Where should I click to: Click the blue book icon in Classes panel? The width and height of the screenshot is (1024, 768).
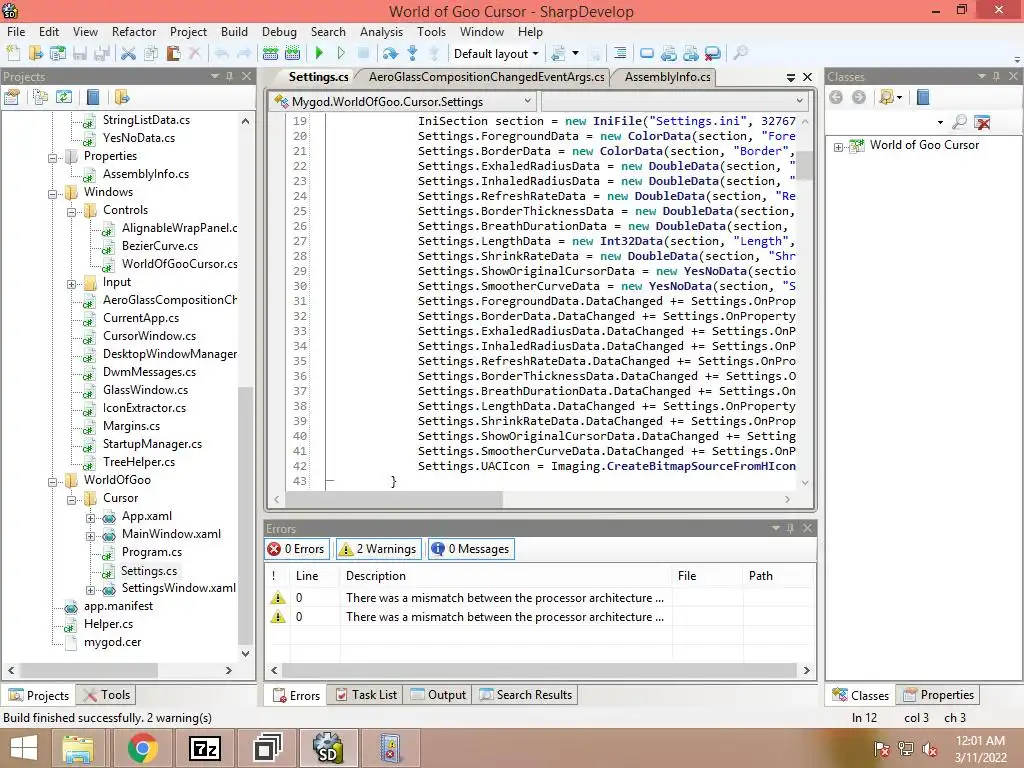[x=923, y=98]
